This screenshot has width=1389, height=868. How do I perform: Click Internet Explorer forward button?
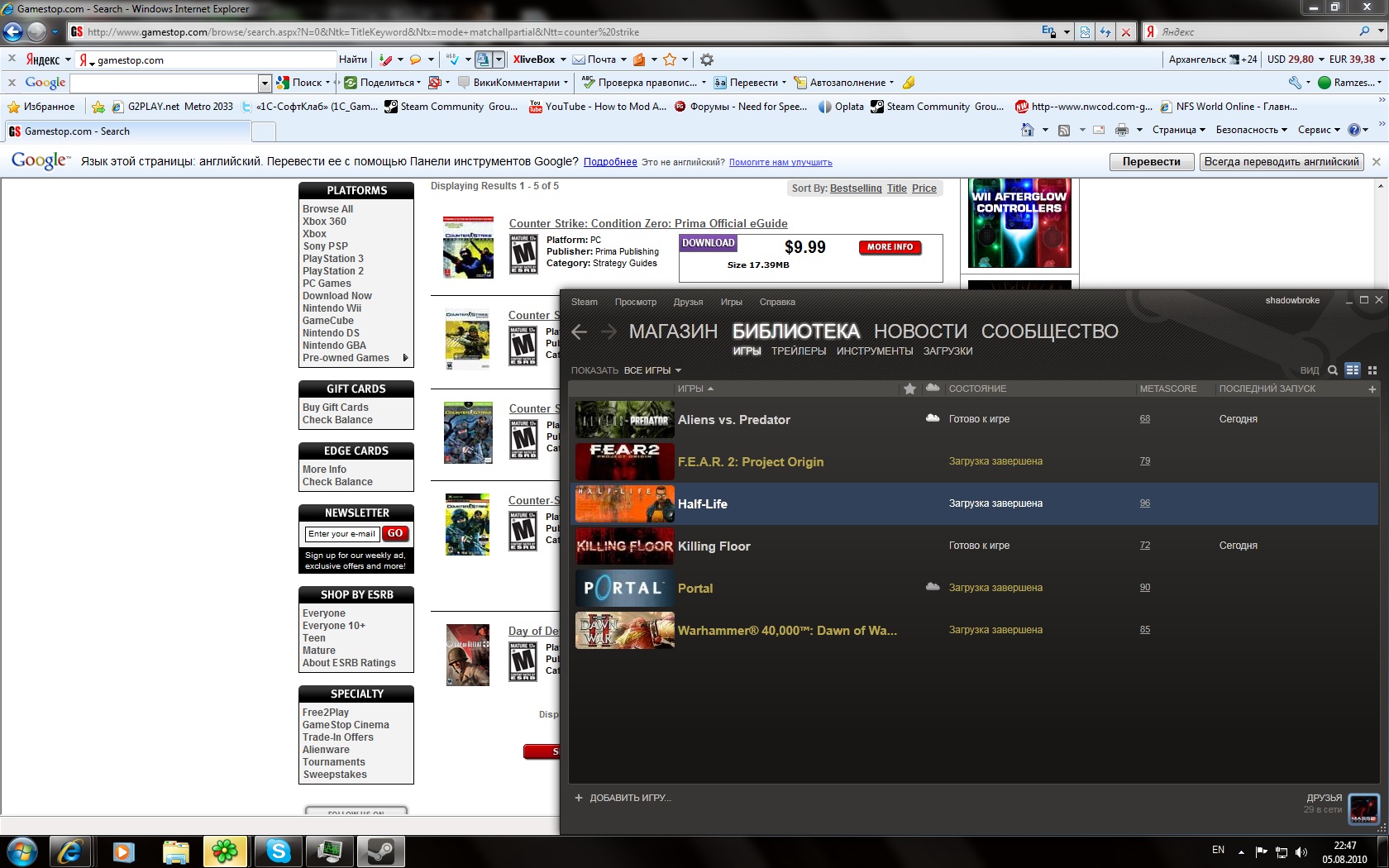click(x=36, y=32)
